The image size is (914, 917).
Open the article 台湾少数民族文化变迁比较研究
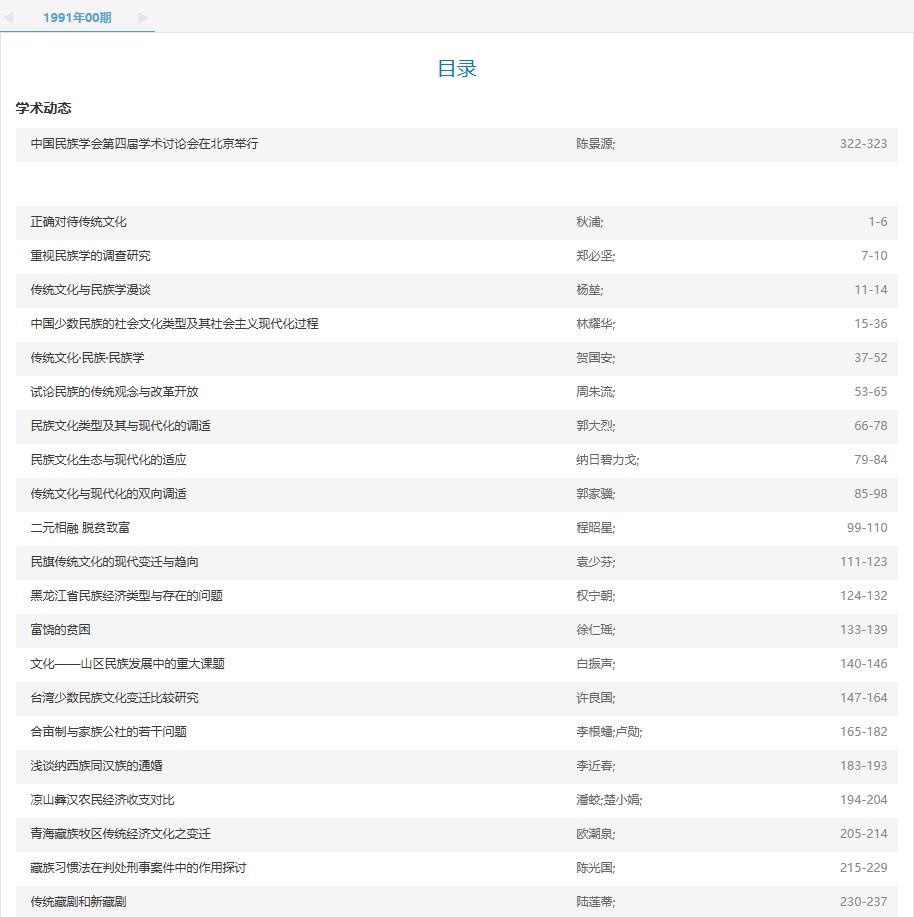pyautogui.click(x=121, y=698)
